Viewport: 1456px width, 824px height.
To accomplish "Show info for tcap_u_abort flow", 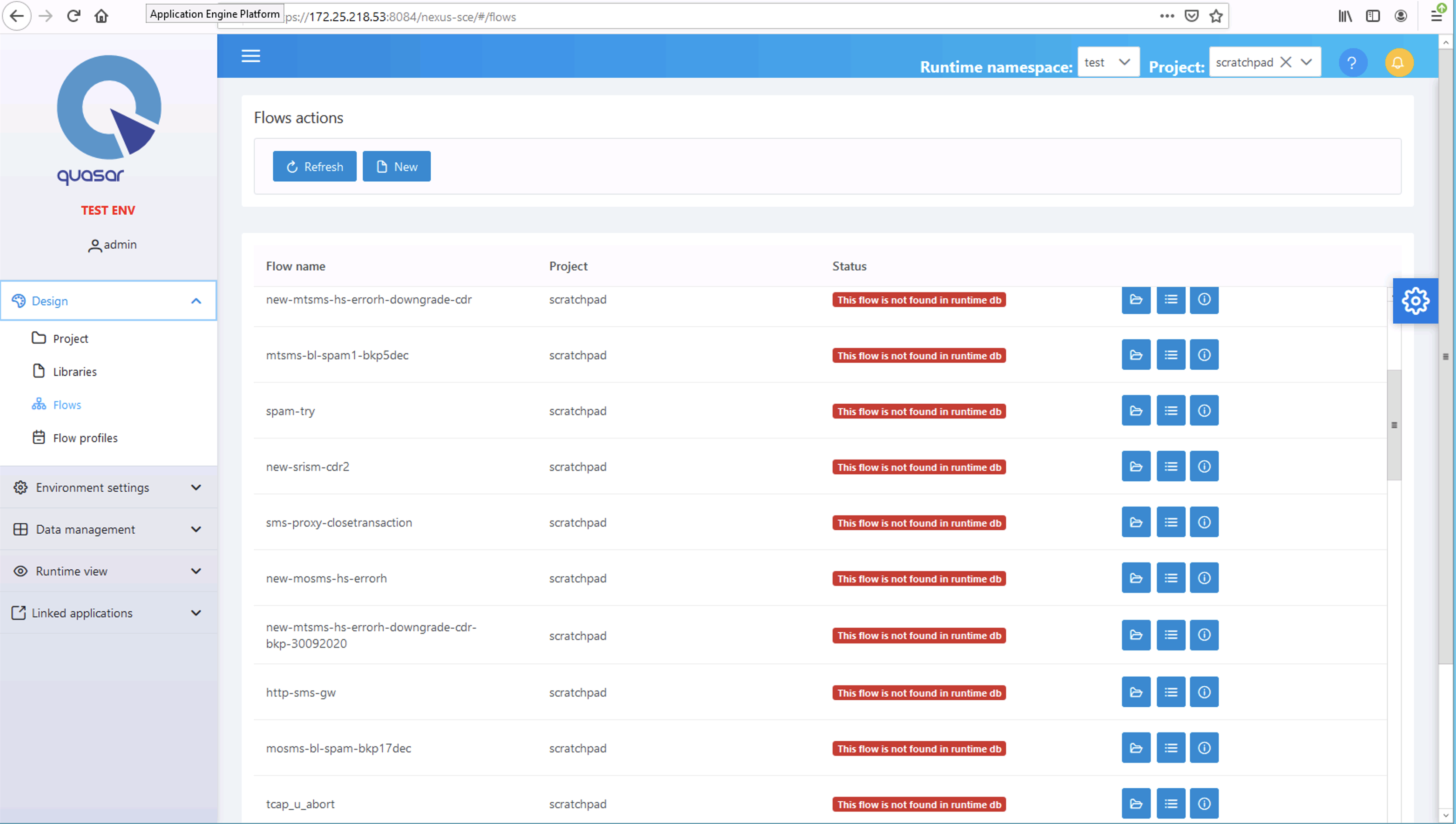I will point(1204,804).
